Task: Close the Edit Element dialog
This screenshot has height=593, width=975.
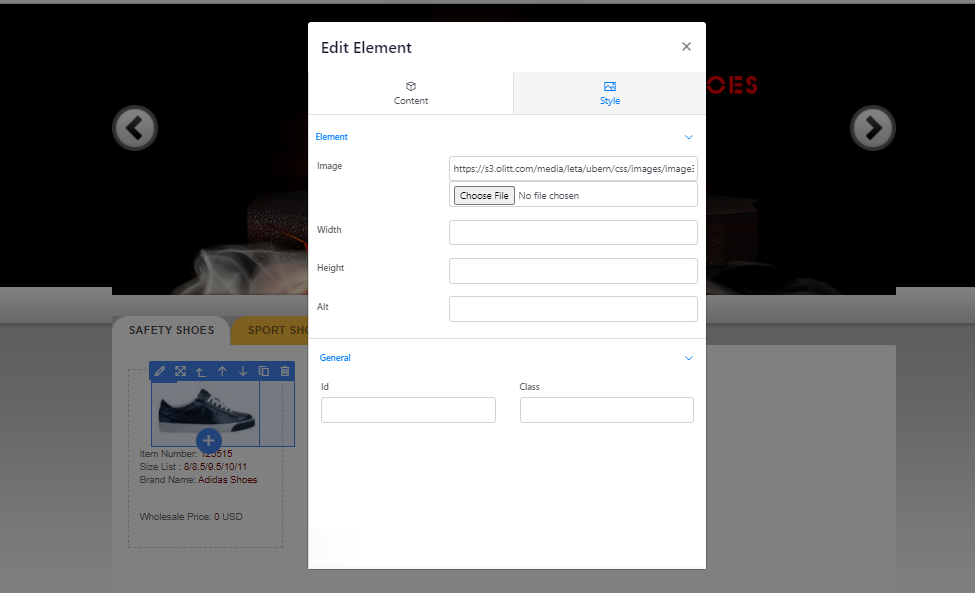Action: click(686, 47)
